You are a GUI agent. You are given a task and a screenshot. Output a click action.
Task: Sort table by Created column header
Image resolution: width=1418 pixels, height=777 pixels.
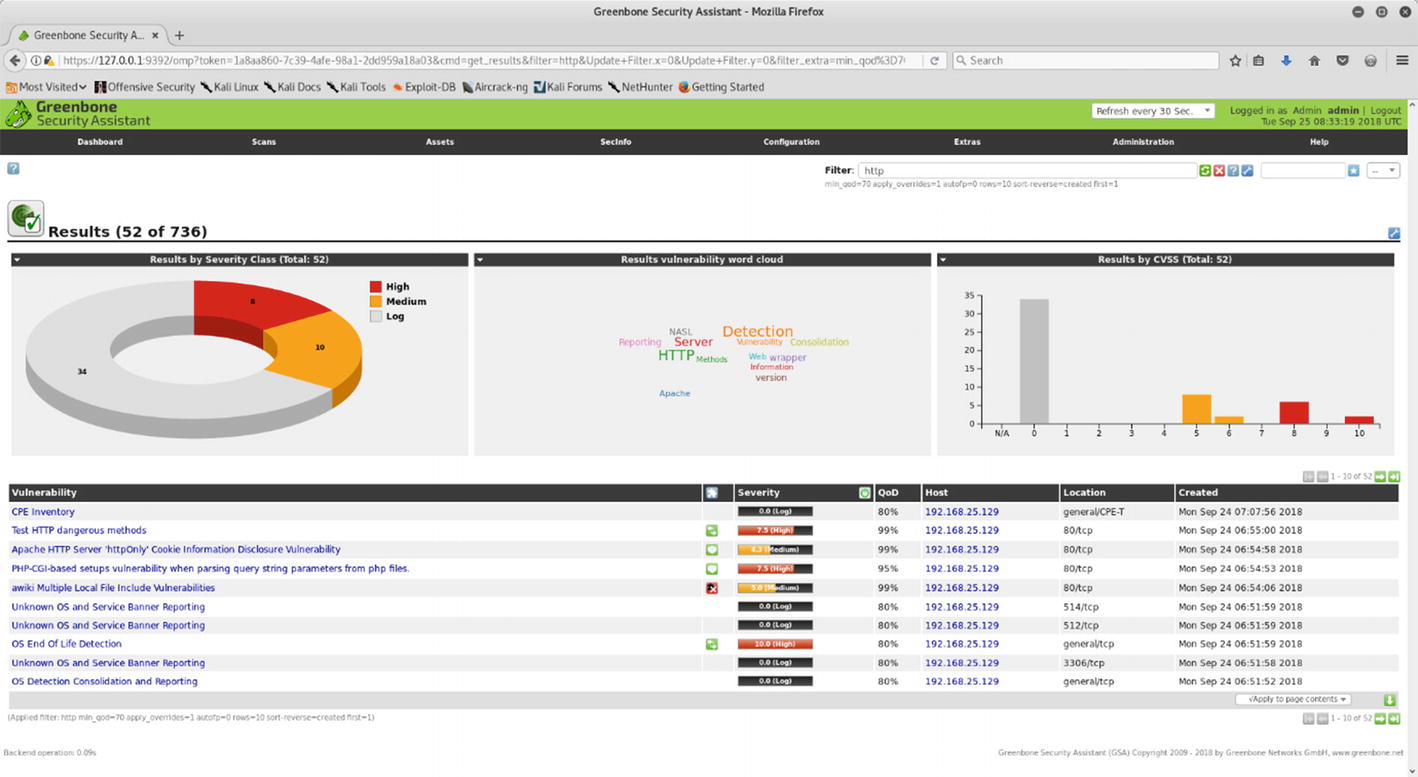coord(1198,493)
